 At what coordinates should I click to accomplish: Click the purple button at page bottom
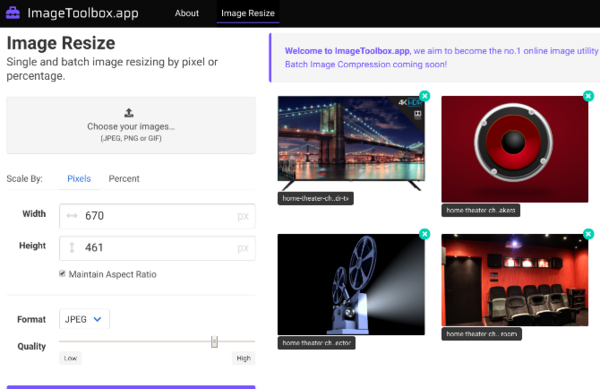pos(131,387)
